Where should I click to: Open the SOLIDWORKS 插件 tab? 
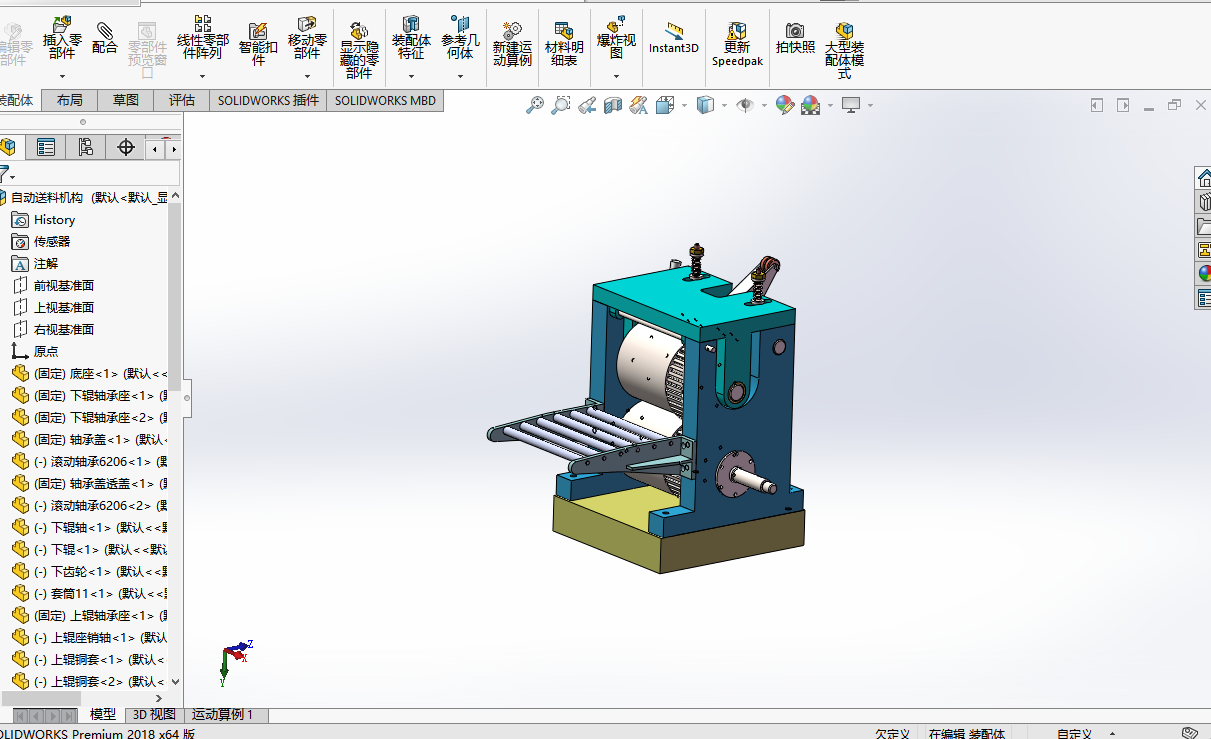(x=268, y=100)
